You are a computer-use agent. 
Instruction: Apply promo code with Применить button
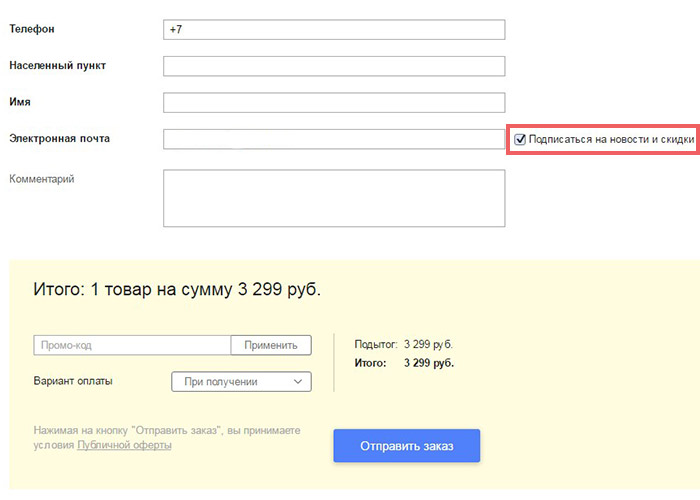point(271,345)
